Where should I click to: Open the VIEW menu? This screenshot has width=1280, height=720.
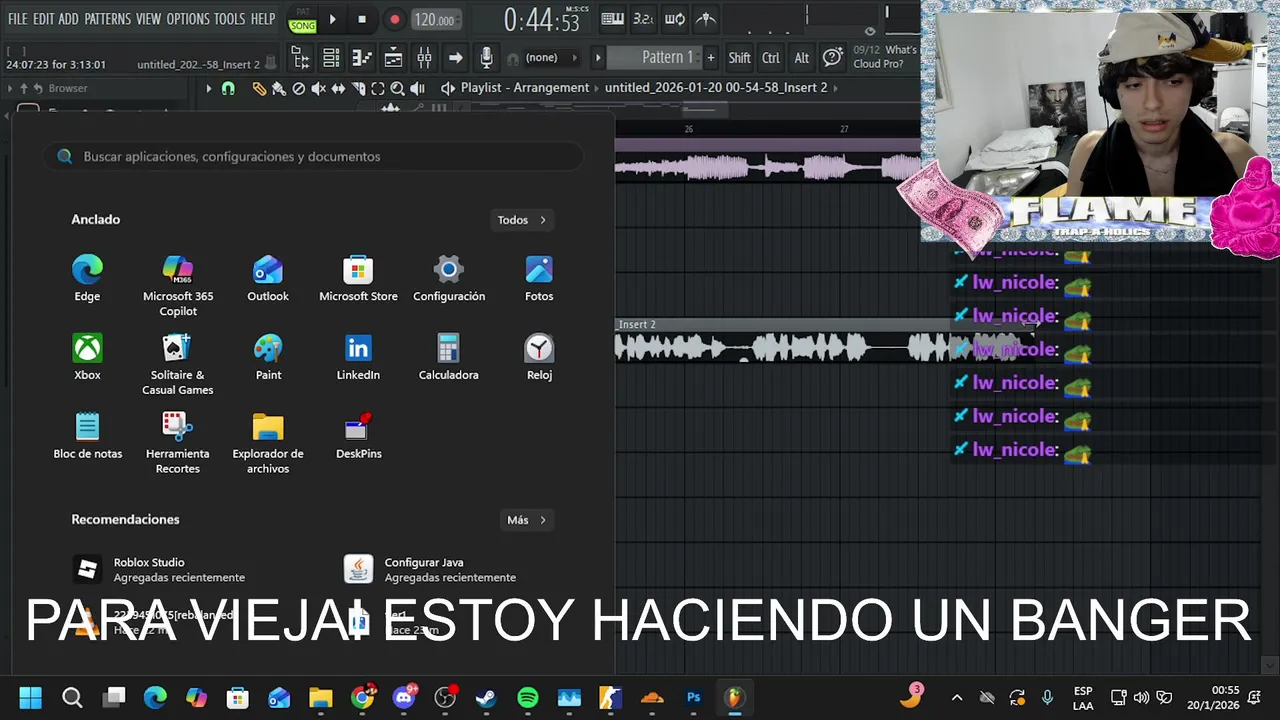pyautogui.click(x=148, y=19)
